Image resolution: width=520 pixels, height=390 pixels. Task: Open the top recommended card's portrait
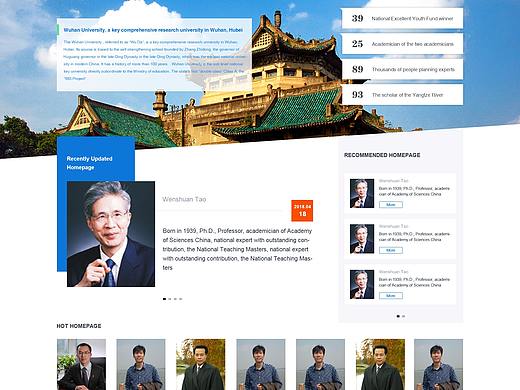click(362, 193)
